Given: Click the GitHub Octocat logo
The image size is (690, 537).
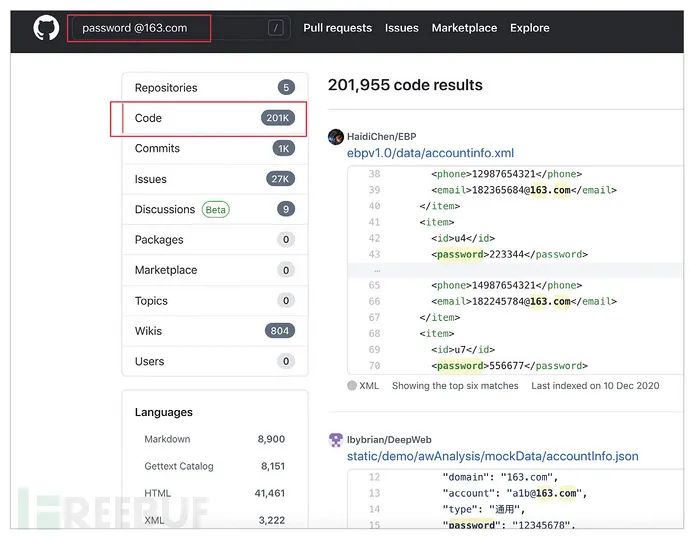Looking at the screenshot, I should pos(46,28).
